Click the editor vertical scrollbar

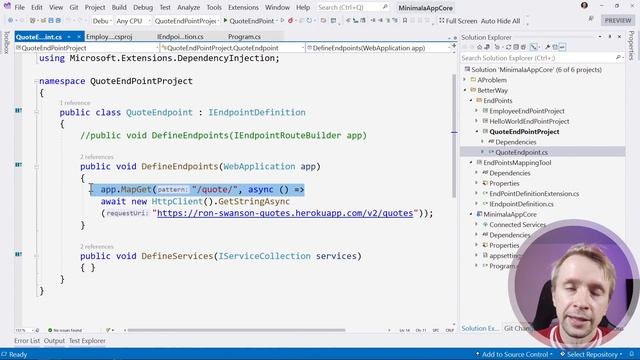pos(454,135)
